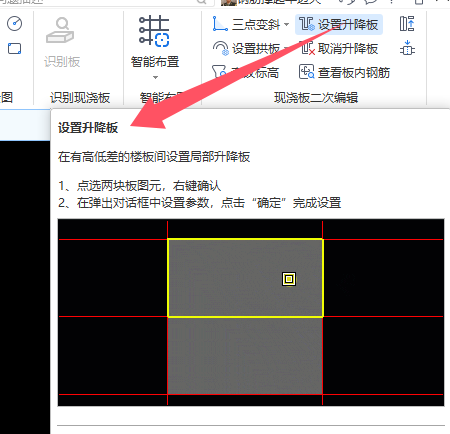Open the 查改标高 elevation tool
This screenshot has height=434, width=450.
[x=245, y=72]
